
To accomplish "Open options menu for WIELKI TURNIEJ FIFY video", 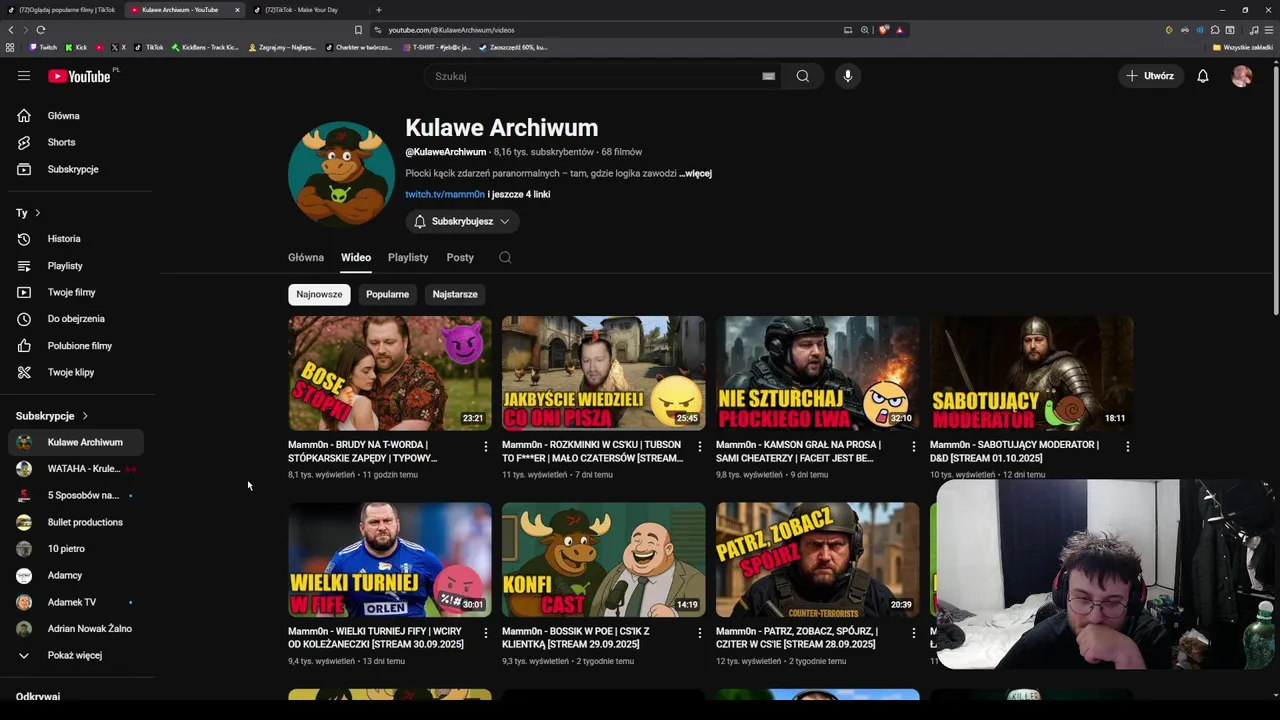I will tap(486, 633).
